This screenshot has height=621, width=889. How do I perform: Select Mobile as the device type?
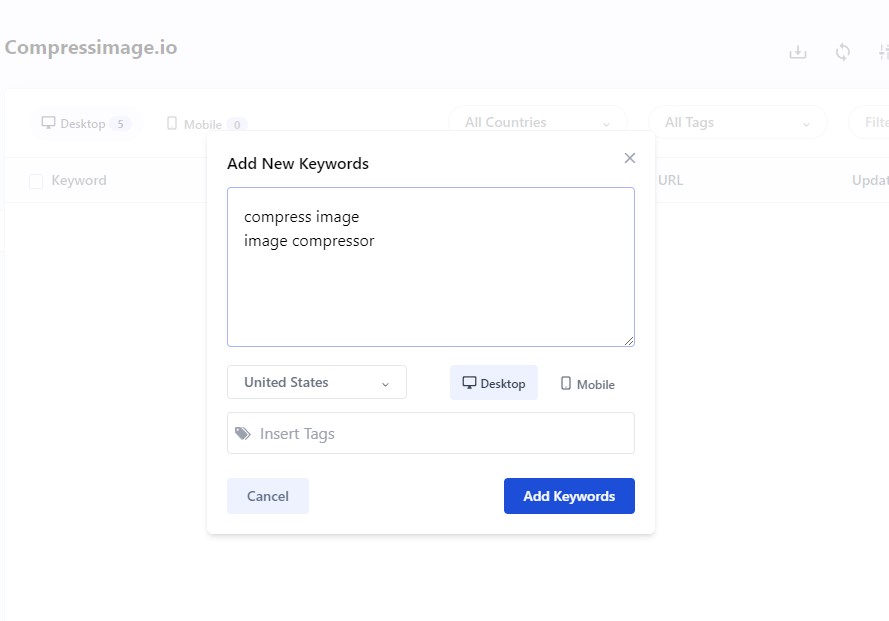coord(588,383)
